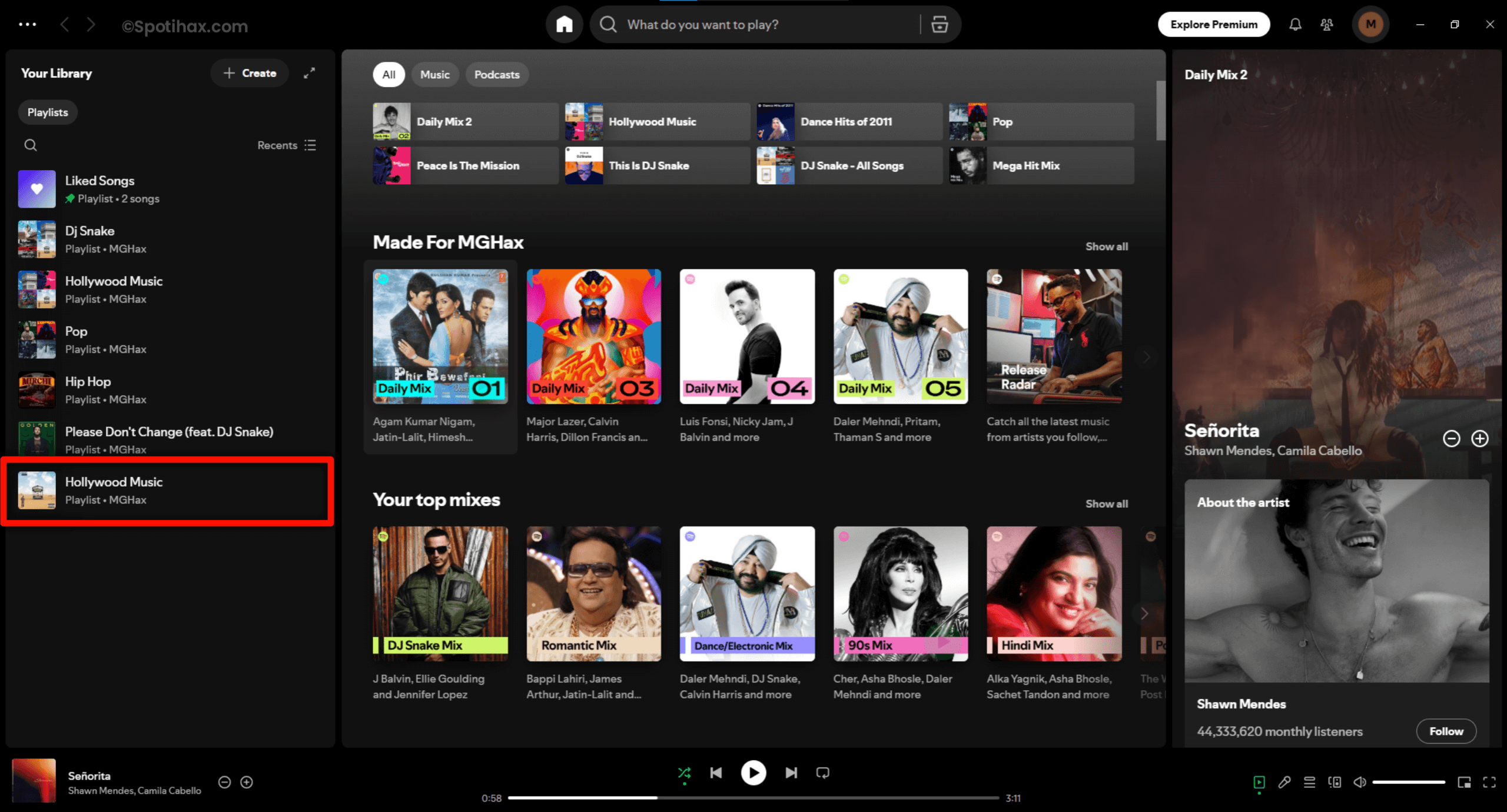Show all Your top mixes
1507x812 pixels.
tap(1107, 504)
